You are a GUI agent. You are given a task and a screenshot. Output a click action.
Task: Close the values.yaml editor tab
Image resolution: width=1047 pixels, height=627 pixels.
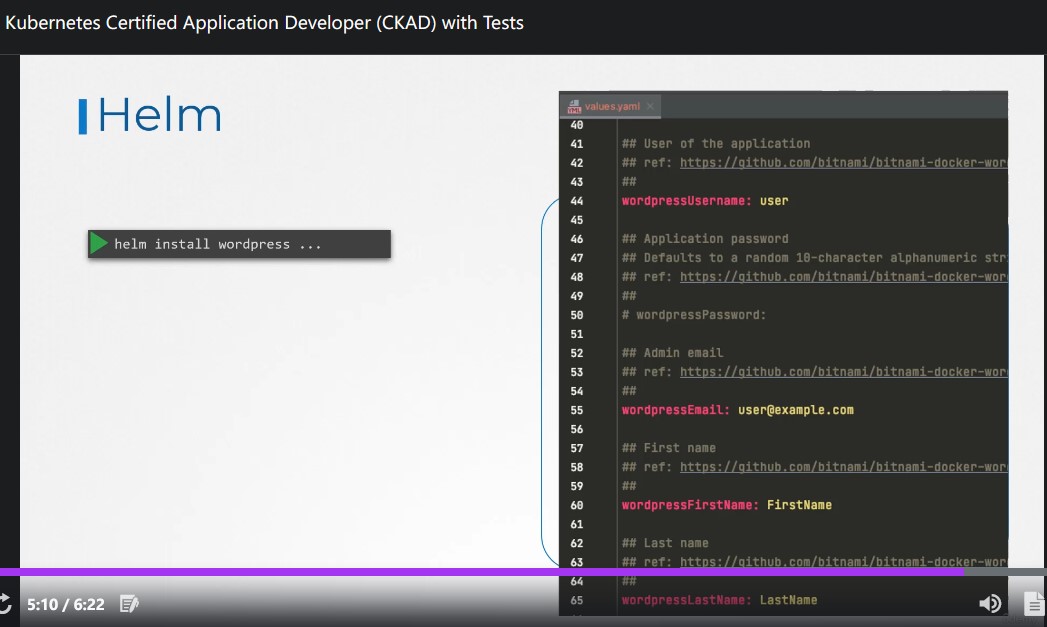pyautogui.click(x=650, y=106)
